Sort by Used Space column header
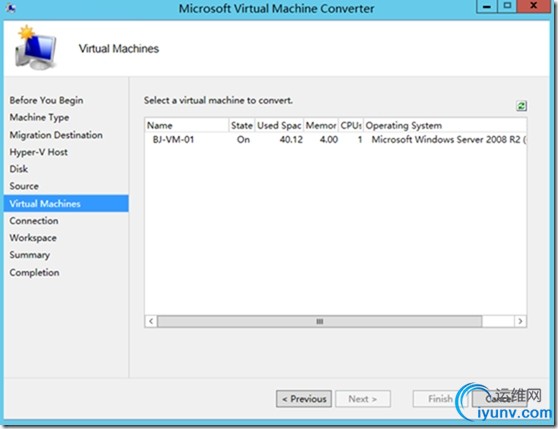Screen dimensions: 558x429 point(279,125)
